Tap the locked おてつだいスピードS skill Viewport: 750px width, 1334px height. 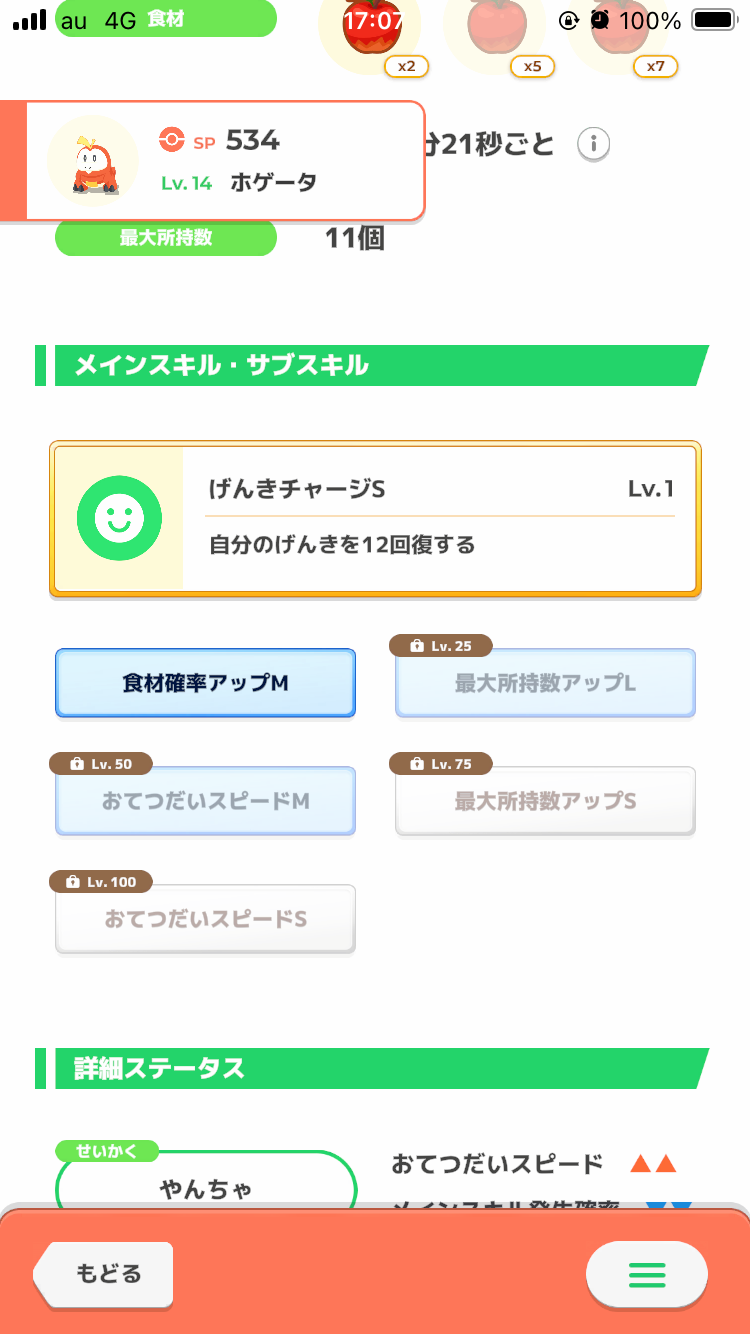click(205, 919)
